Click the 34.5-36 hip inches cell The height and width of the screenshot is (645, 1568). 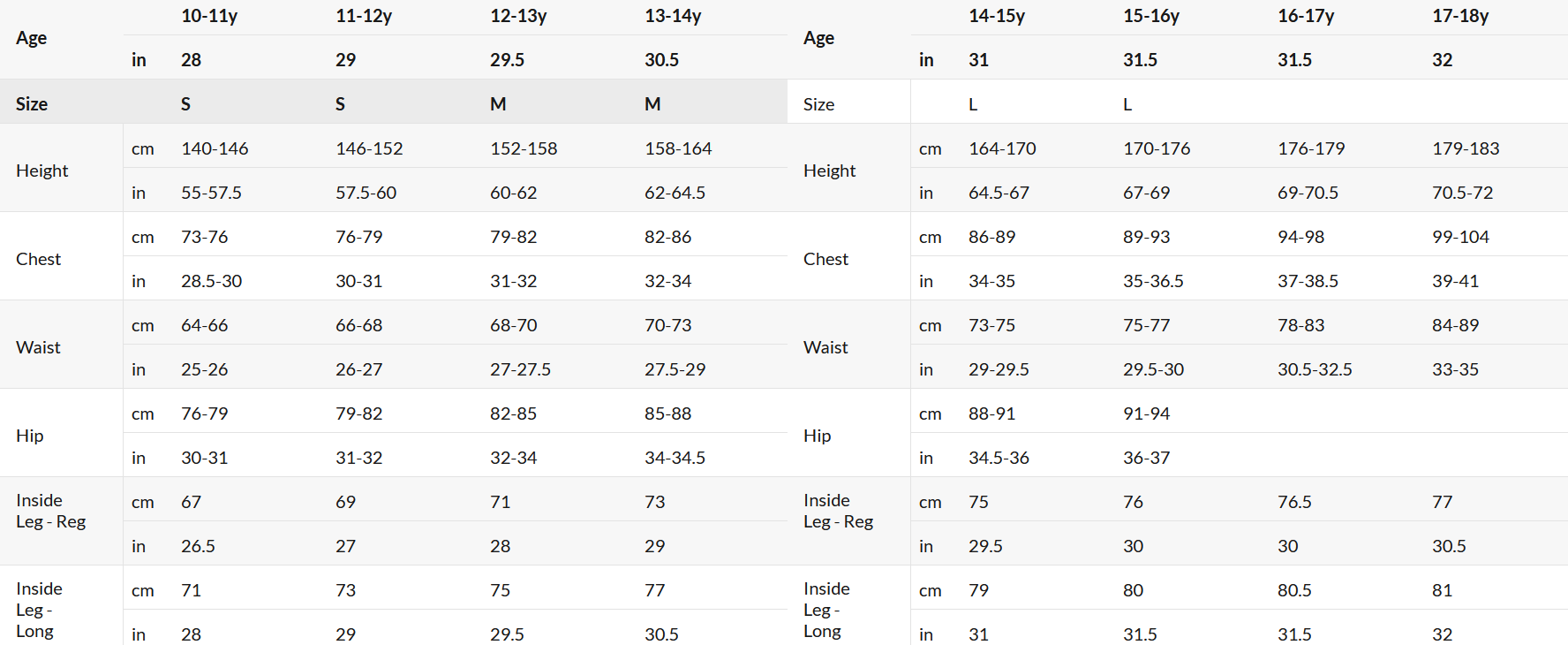999,458
